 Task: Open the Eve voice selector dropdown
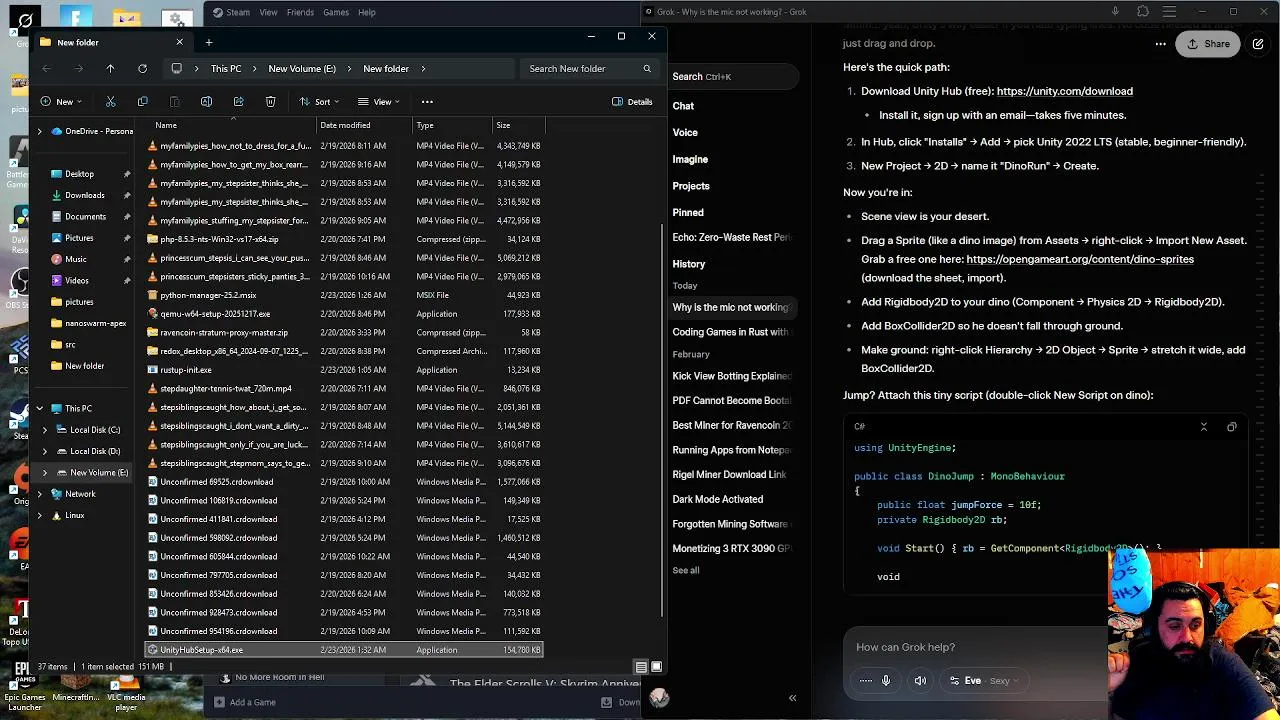984,681
